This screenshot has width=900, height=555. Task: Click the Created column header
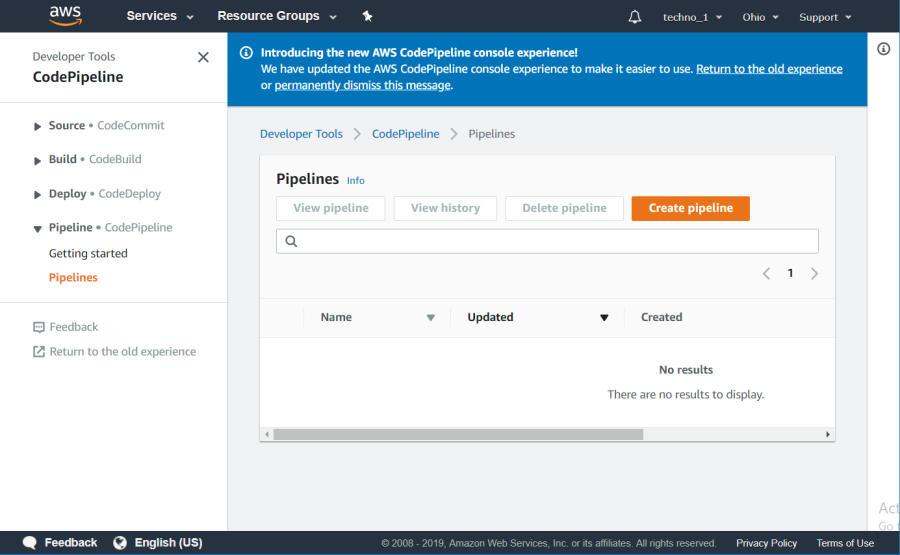[x=661, y=317]
